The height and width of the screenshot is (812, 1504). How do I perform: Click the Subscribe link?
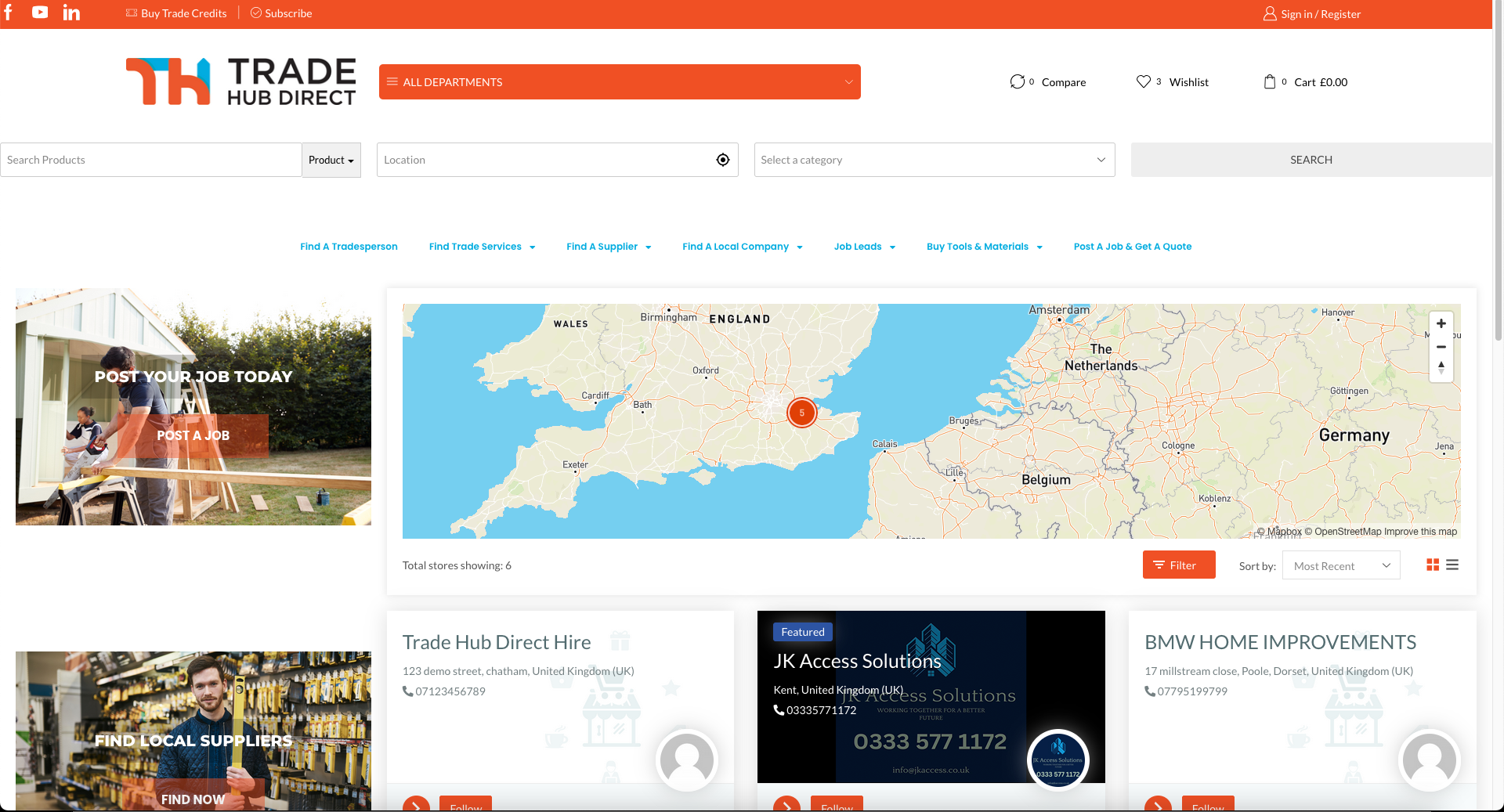(x=281, y=13)
